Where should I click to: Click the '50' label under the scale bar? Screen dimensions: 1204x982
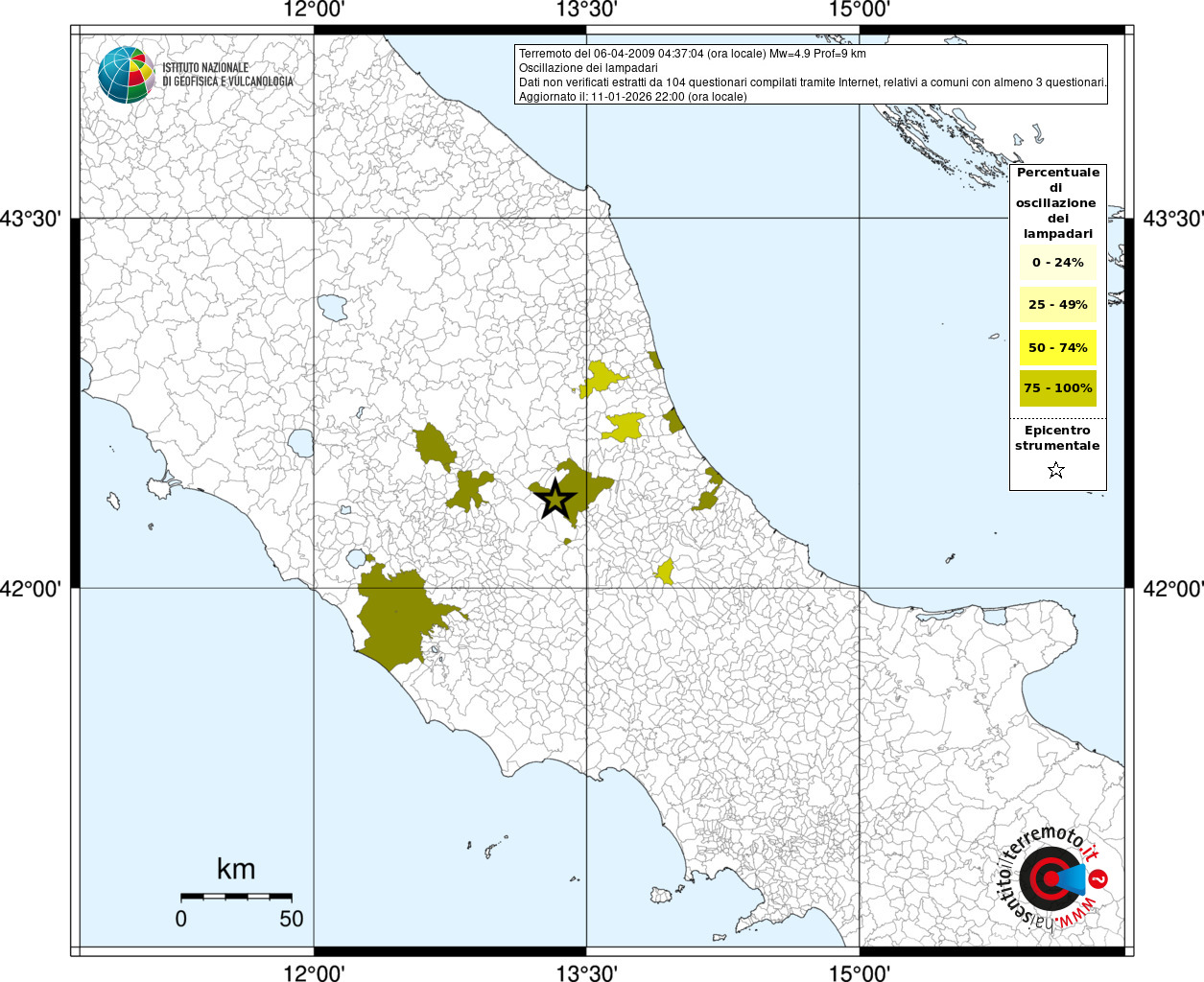pyautogui.click(x=291, y=919)
